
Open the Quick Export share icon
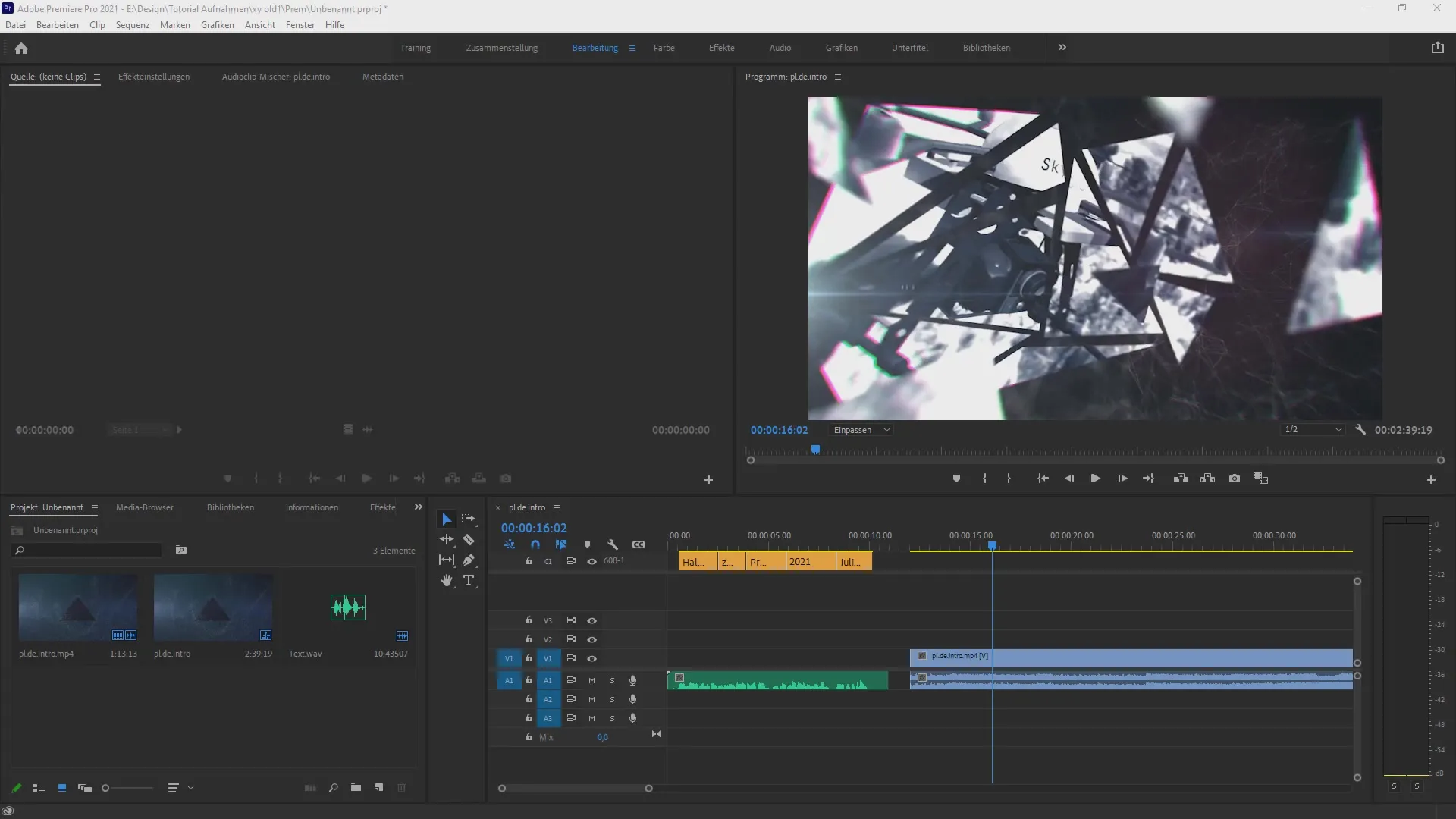(x=1438, y=48)
